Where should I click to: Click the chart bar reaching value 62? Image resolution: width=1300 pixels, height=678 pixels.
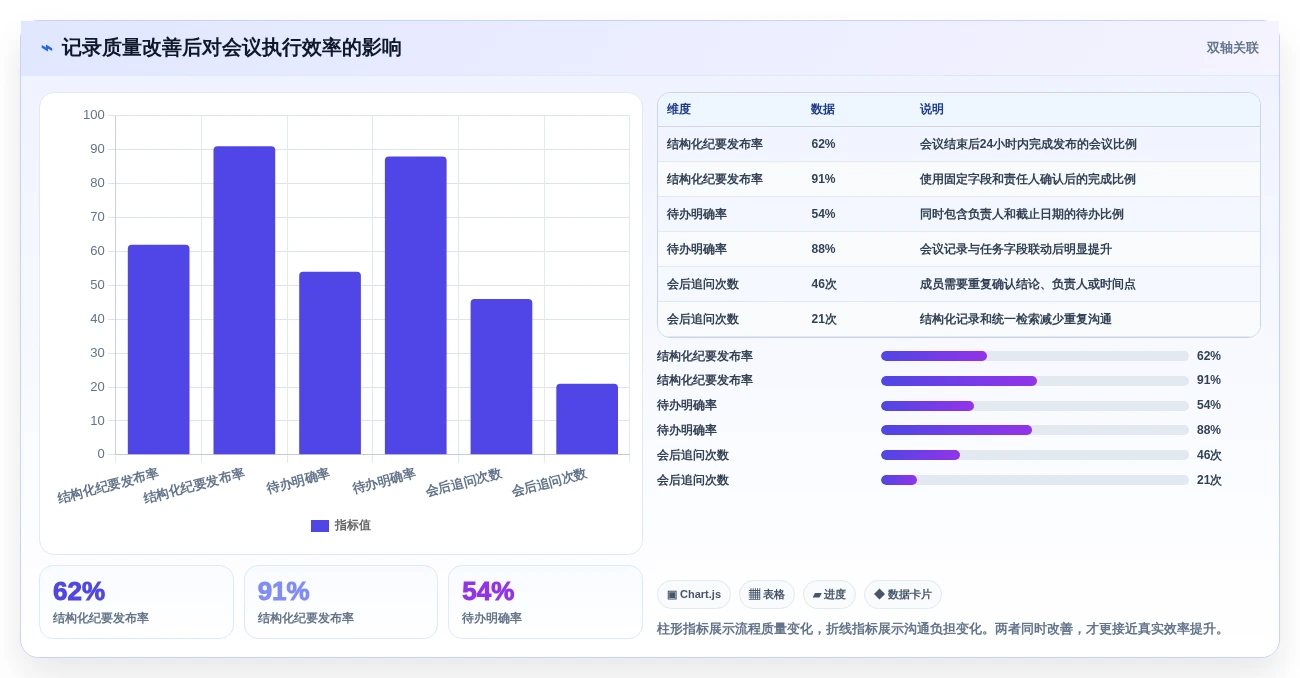point(158,349)
